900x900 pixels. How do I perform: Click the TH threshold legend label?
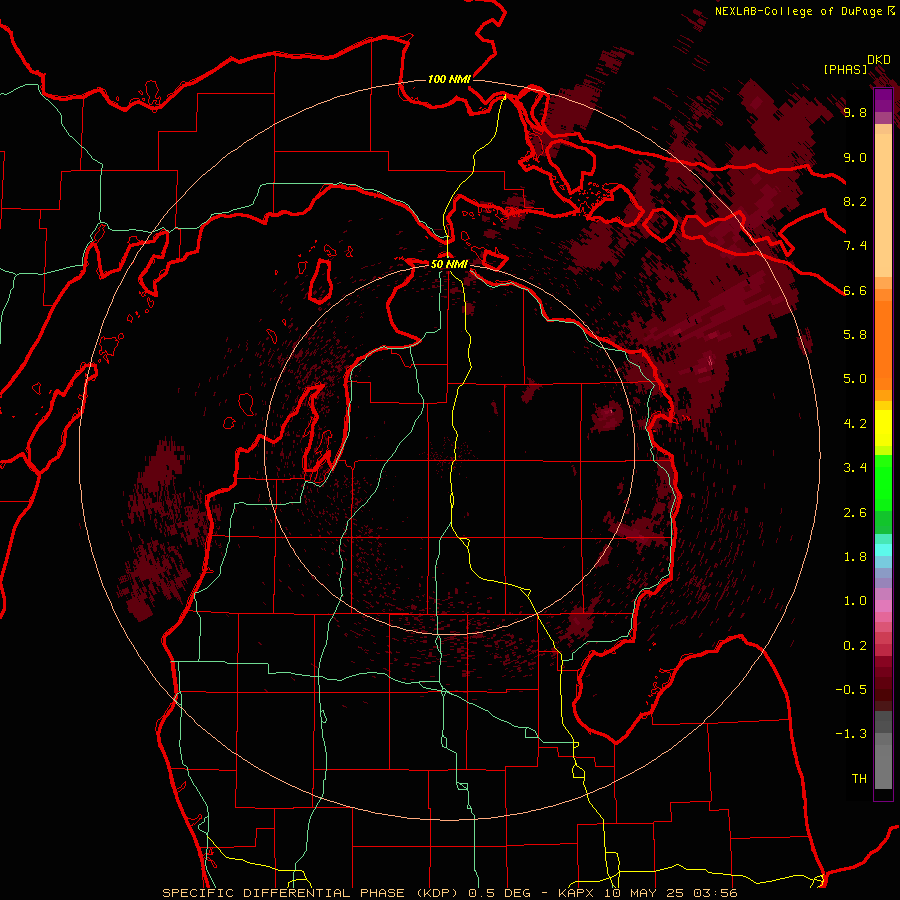859,779
